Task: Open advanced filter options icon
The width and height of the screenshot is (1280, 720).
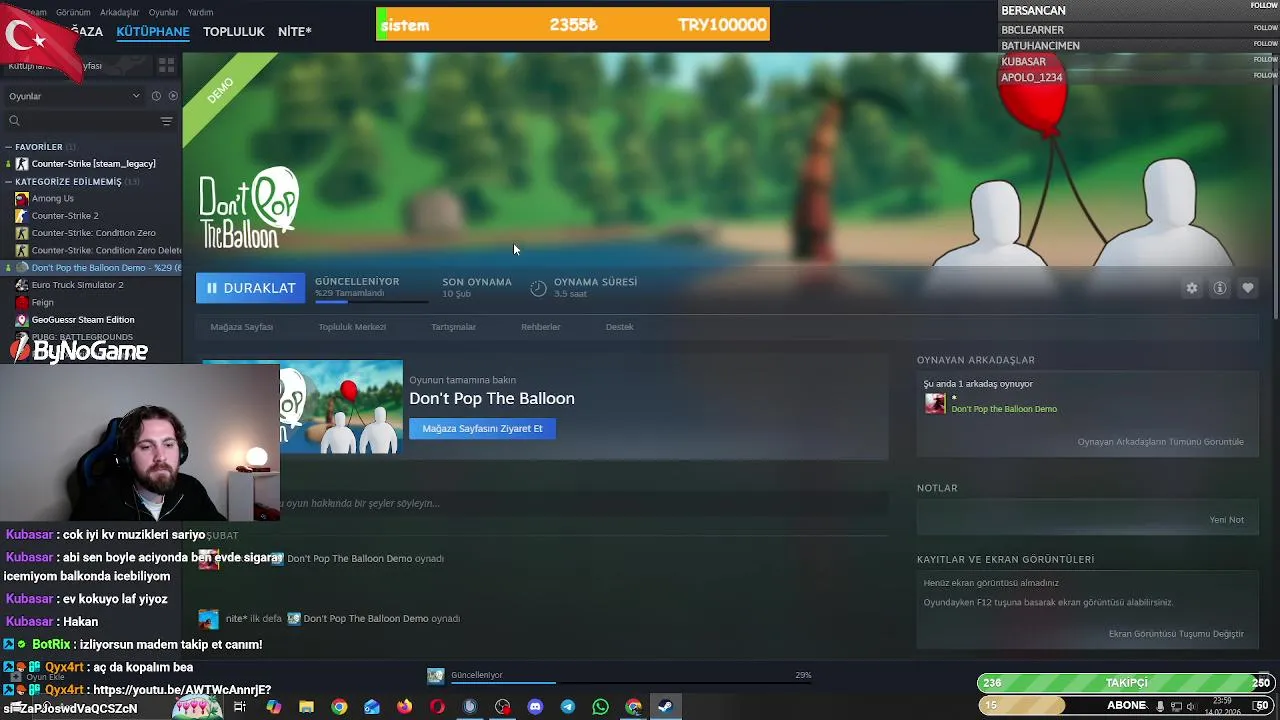Action: click(167, 121)
